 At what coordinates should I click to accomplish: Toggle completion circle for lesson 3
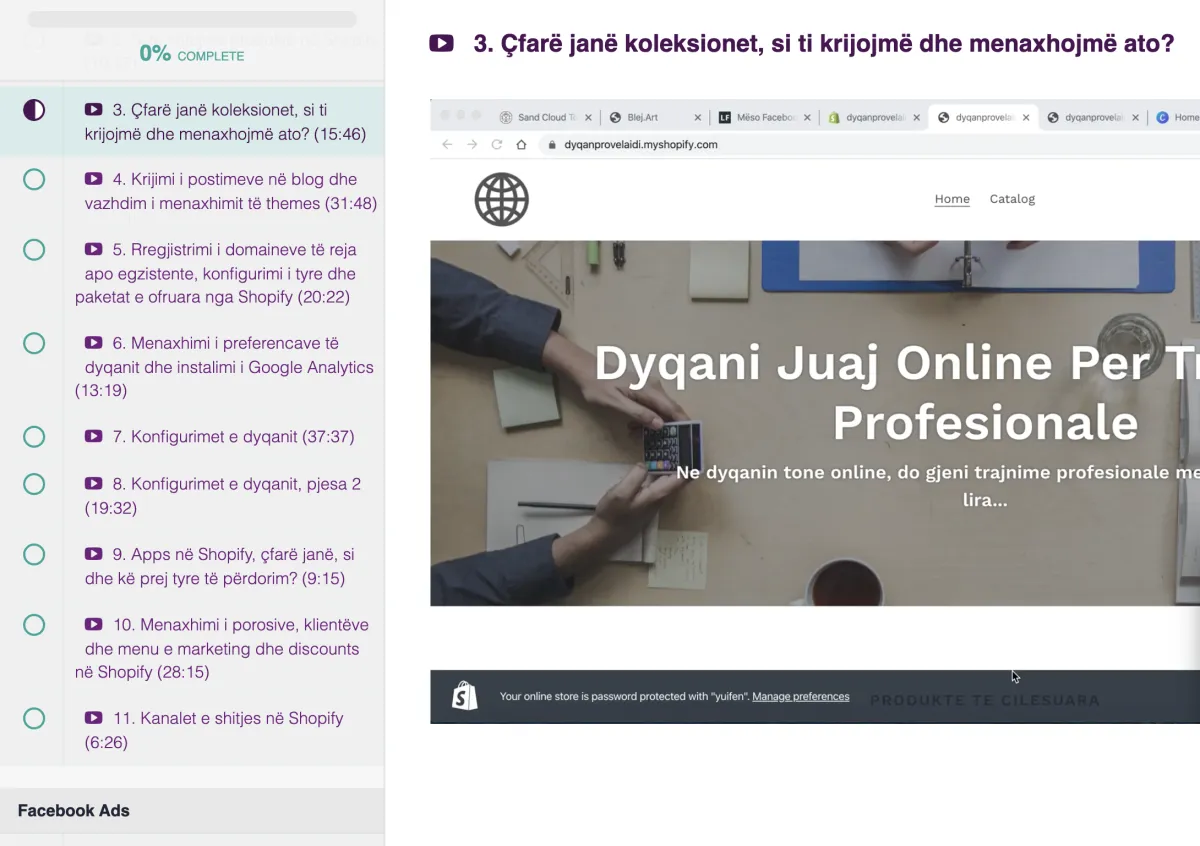[x=34, y=110]
